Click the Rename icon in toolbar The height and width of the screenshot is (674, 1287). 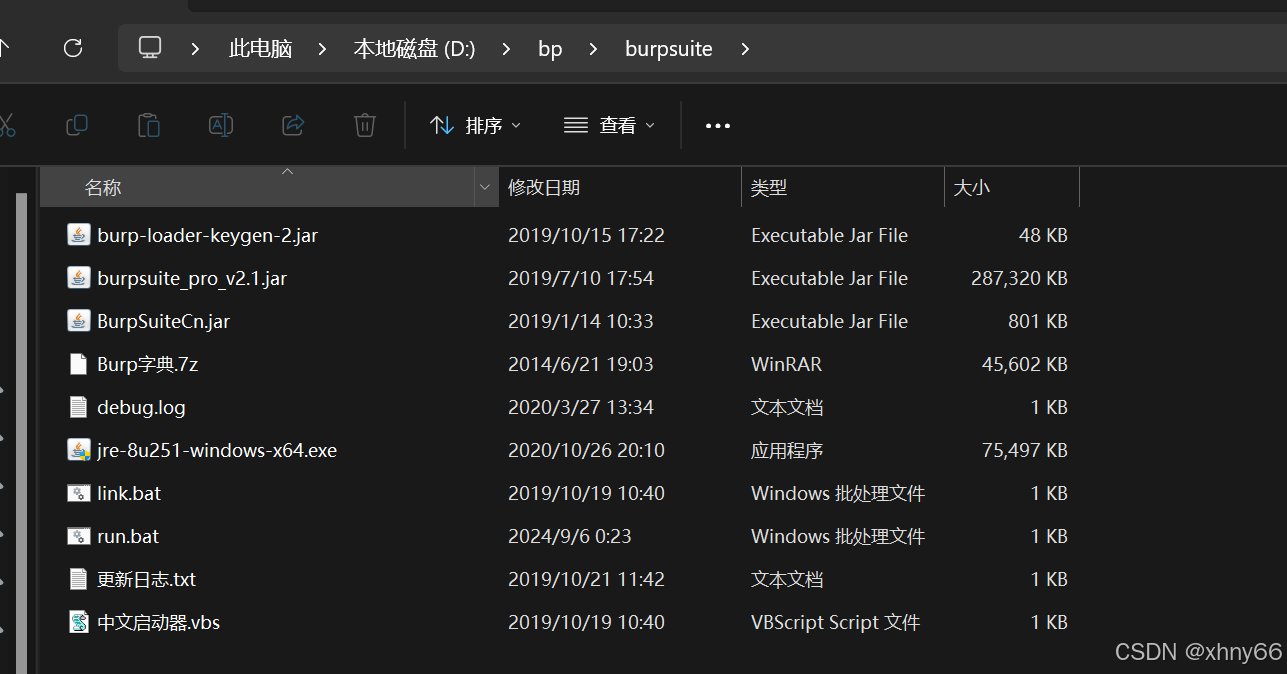click(x=221, y=125)
